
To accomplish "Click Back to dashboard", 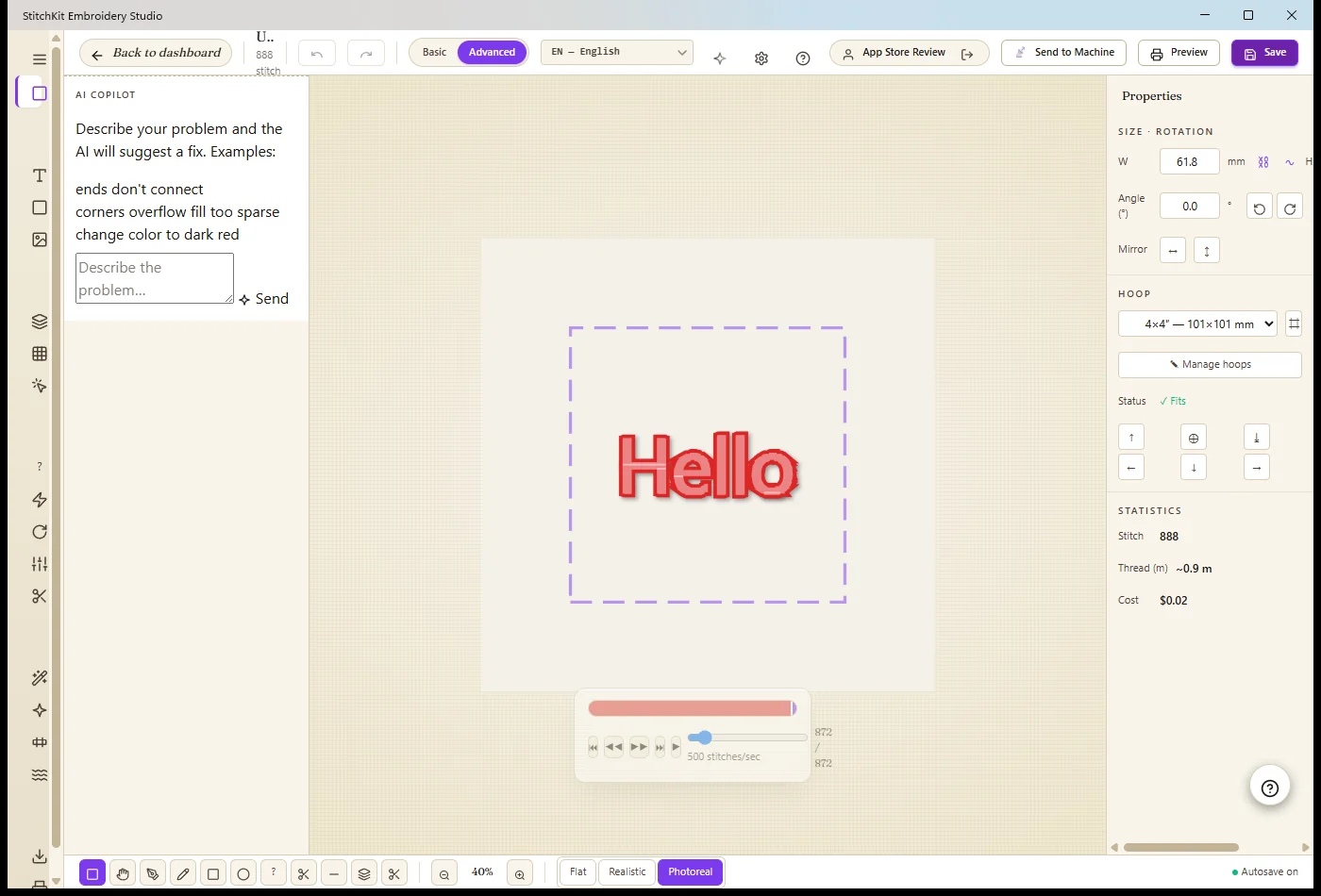I will pos(156,53).
